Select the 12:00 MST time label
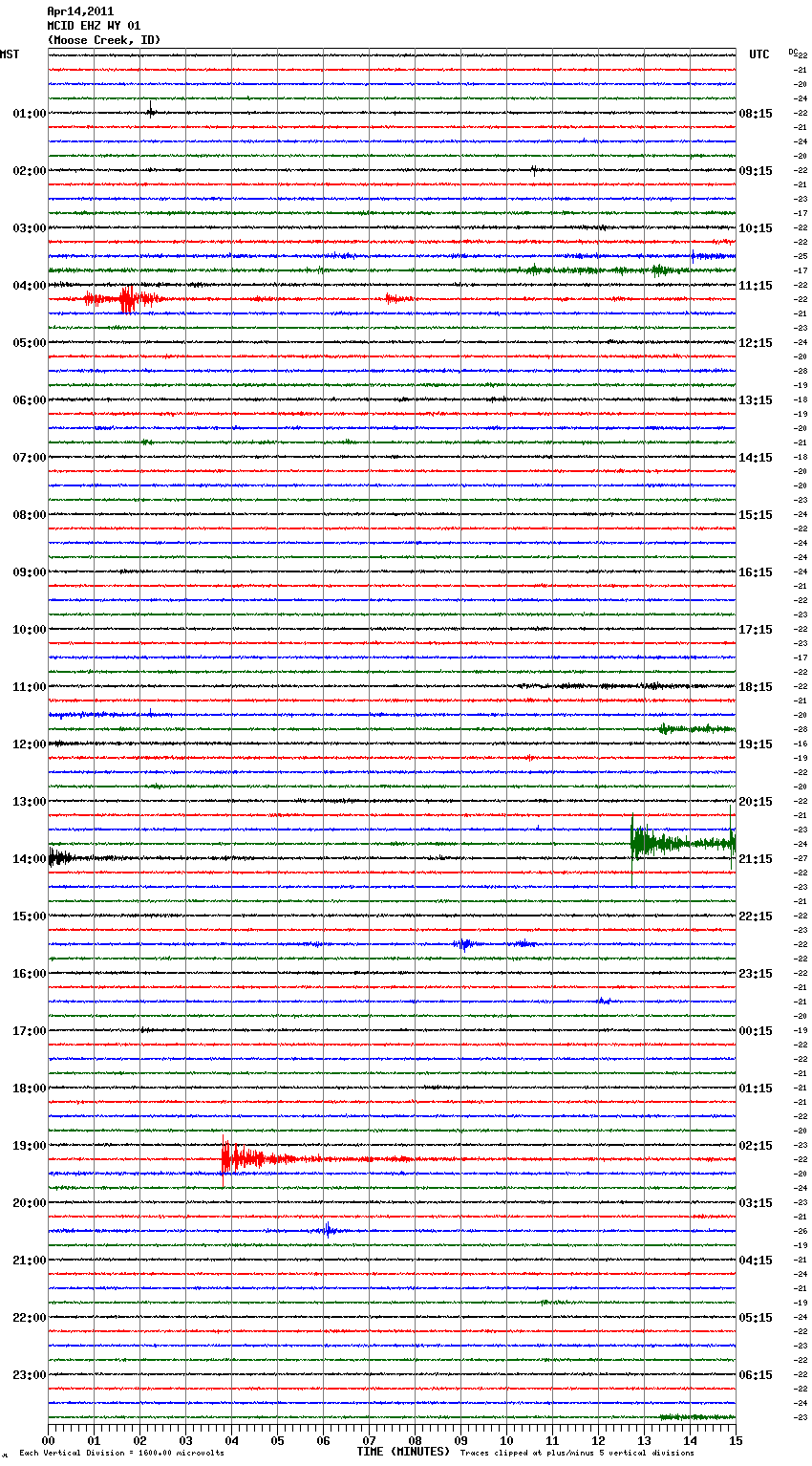The height and width of the screenshot is (1466, 812). coord(29,744)
